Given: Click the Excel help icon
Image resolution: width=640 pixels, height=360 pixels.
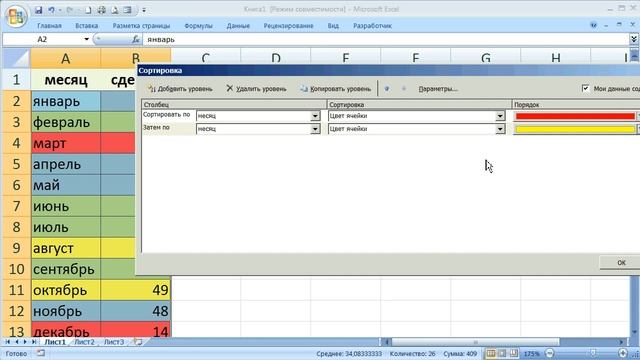Looking at the screenshot, I should coord(593,25).
